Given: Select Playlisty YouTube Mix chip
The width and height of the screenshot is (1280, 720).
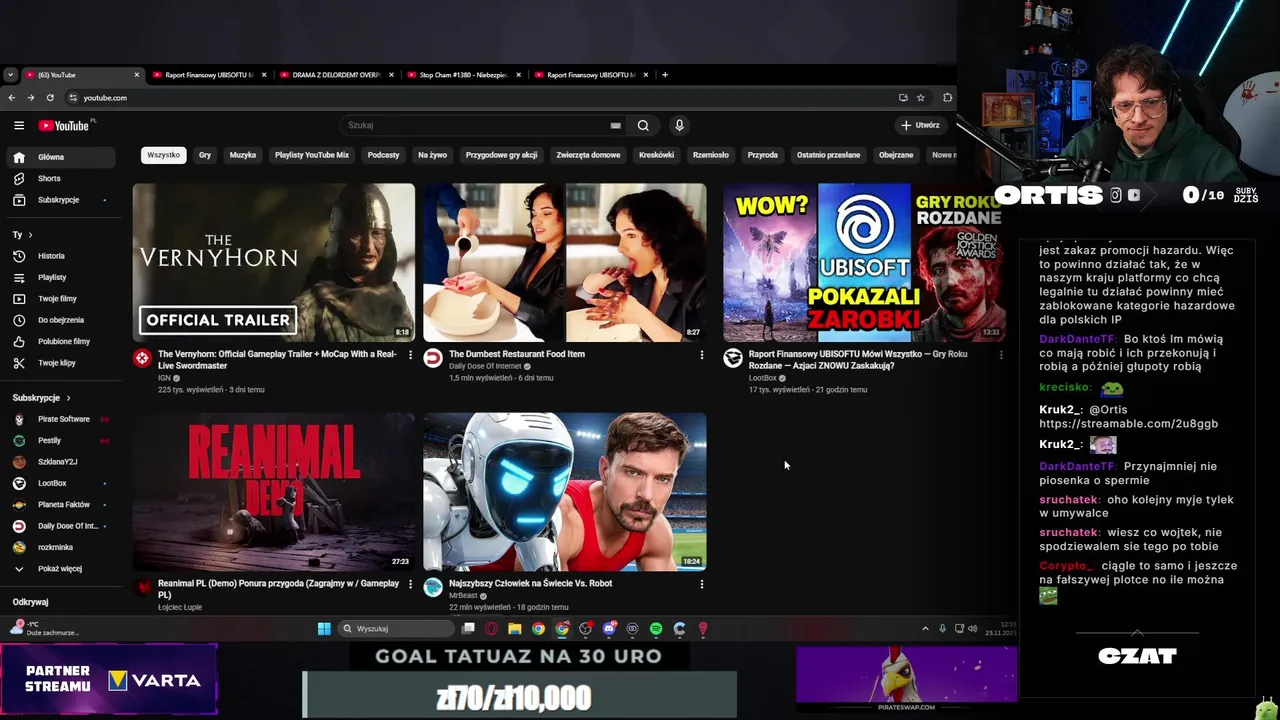Looking at the screenshot, I should [312, 155].
